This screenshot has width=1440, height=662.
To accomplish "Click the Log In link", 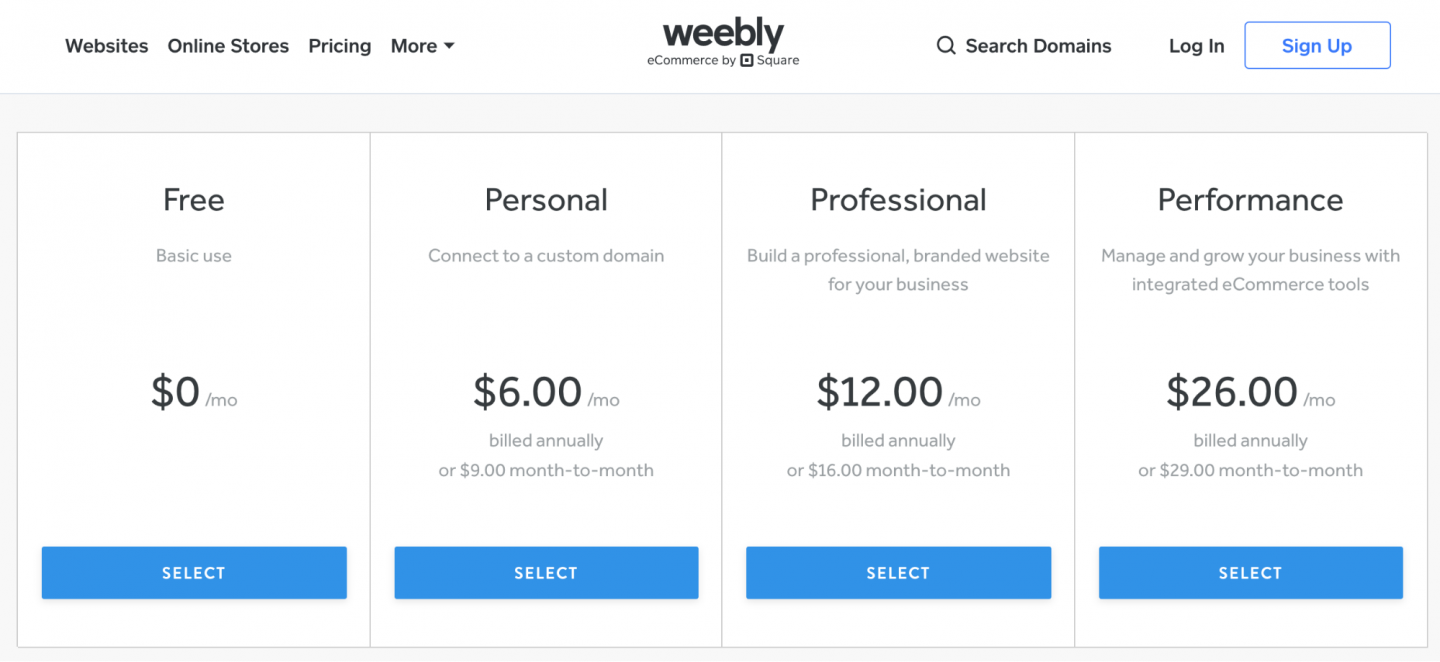I will tap(1196, 46).
